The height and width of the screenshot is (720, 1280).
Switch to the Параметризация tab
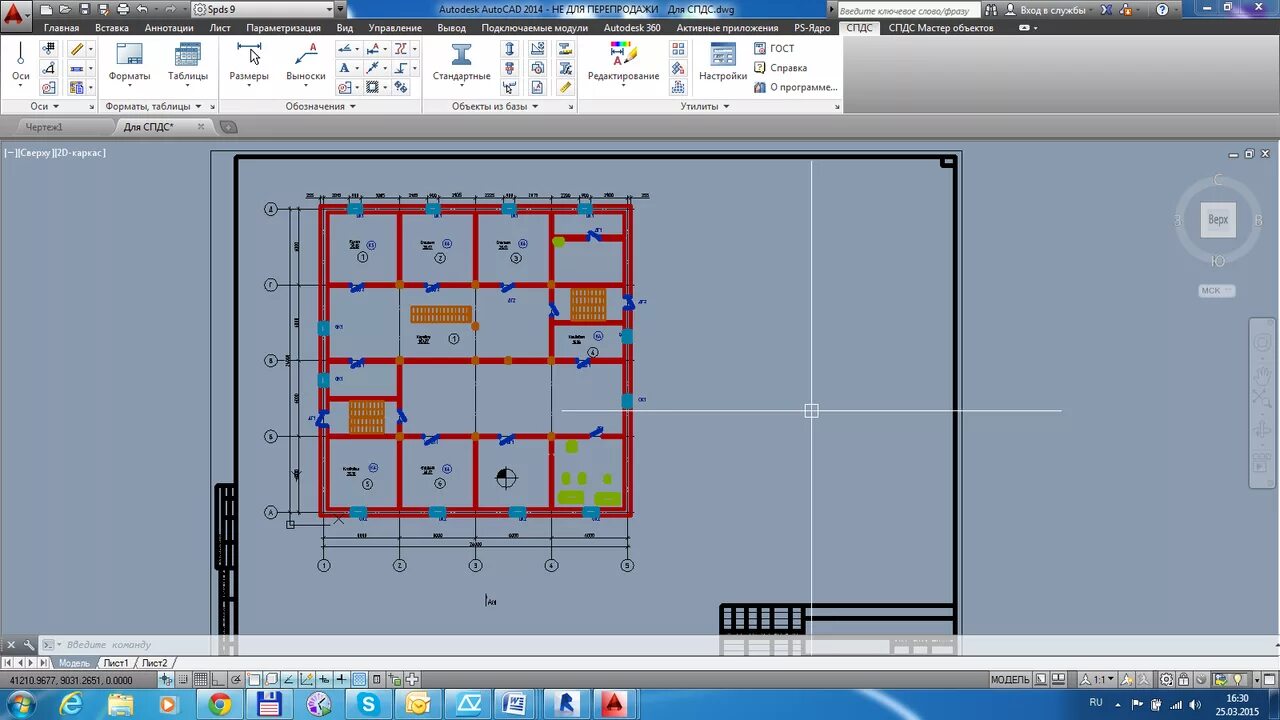tap(283, 28)
